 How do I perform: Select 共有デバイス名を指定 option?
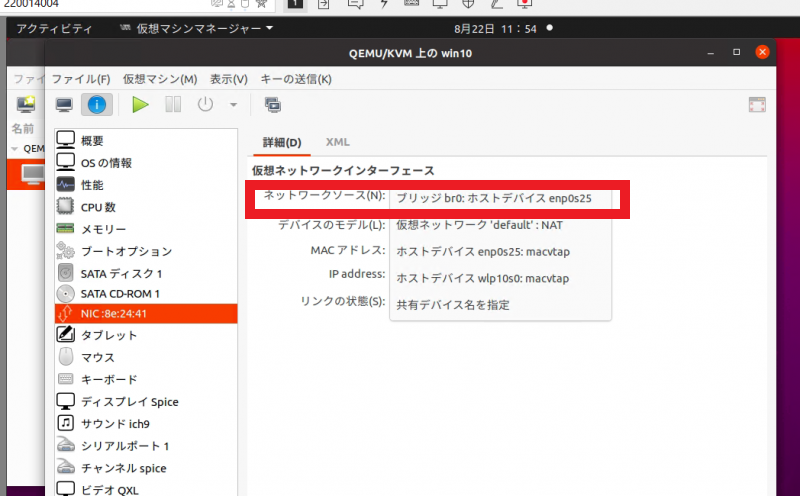coord(453,304)
